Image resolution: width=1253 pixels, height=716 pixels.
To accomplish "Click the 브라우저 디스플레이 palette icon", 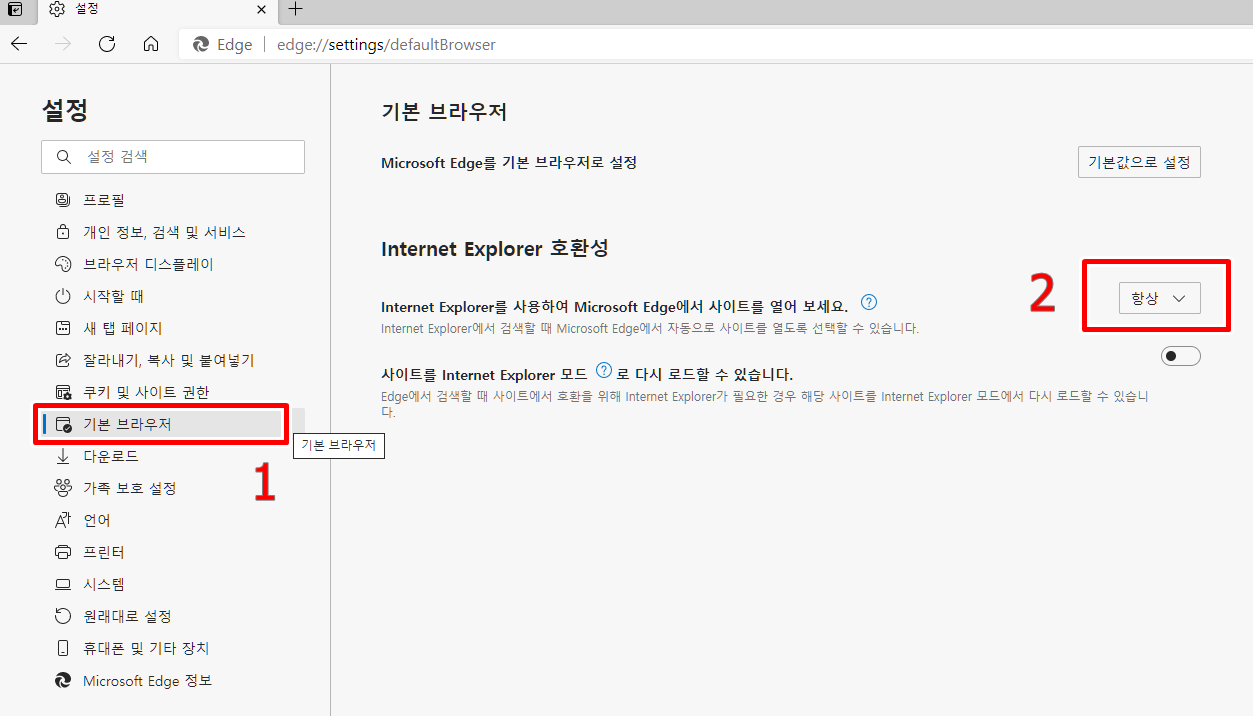I will [x=63, y=264].
